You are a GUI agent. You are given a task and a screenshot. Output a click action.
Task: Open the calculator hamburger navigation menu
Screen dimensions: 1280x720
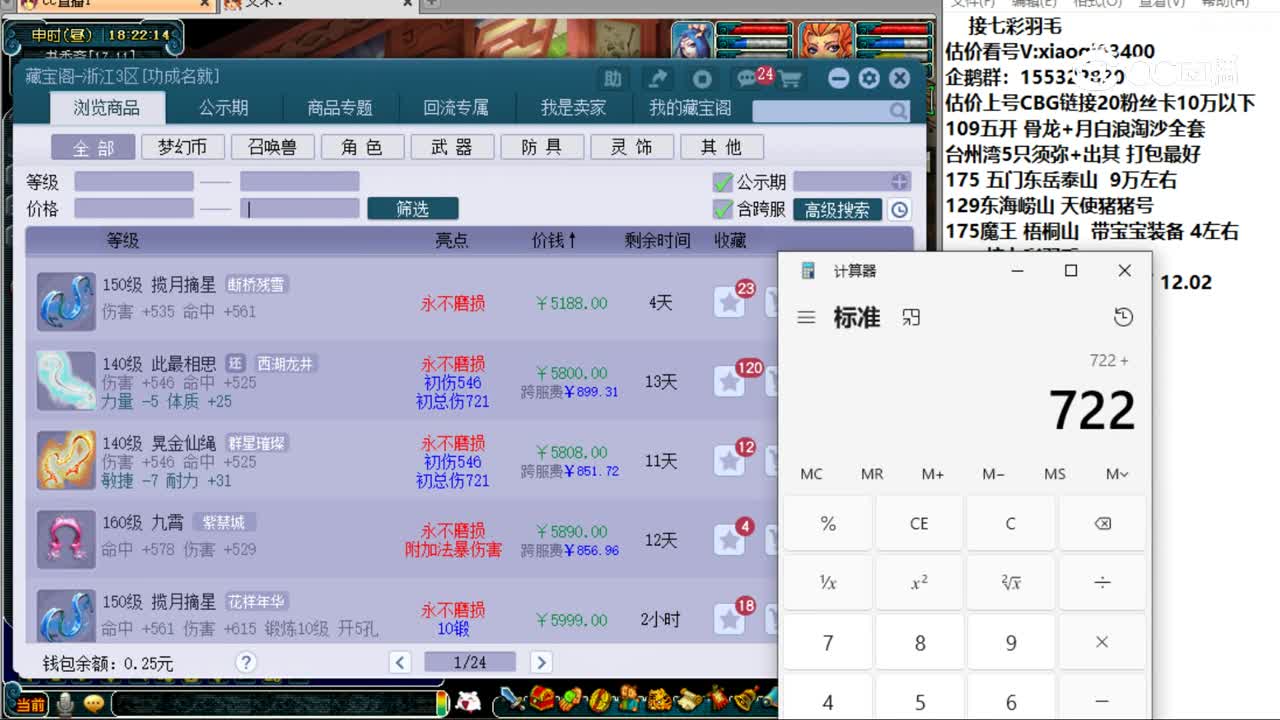[806, 316]
